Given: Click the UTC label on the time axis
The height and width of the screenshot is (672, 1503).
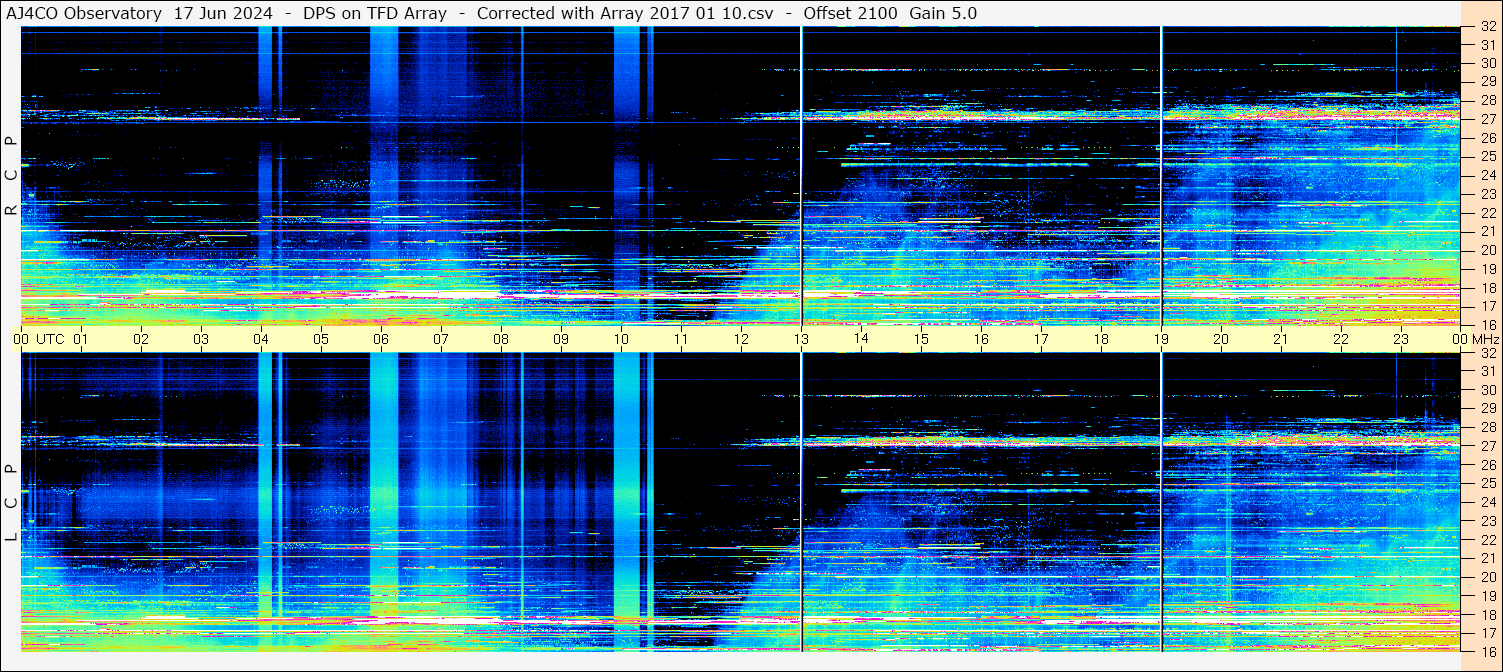Looking at the screenshot, I should (x=51, y=339).
